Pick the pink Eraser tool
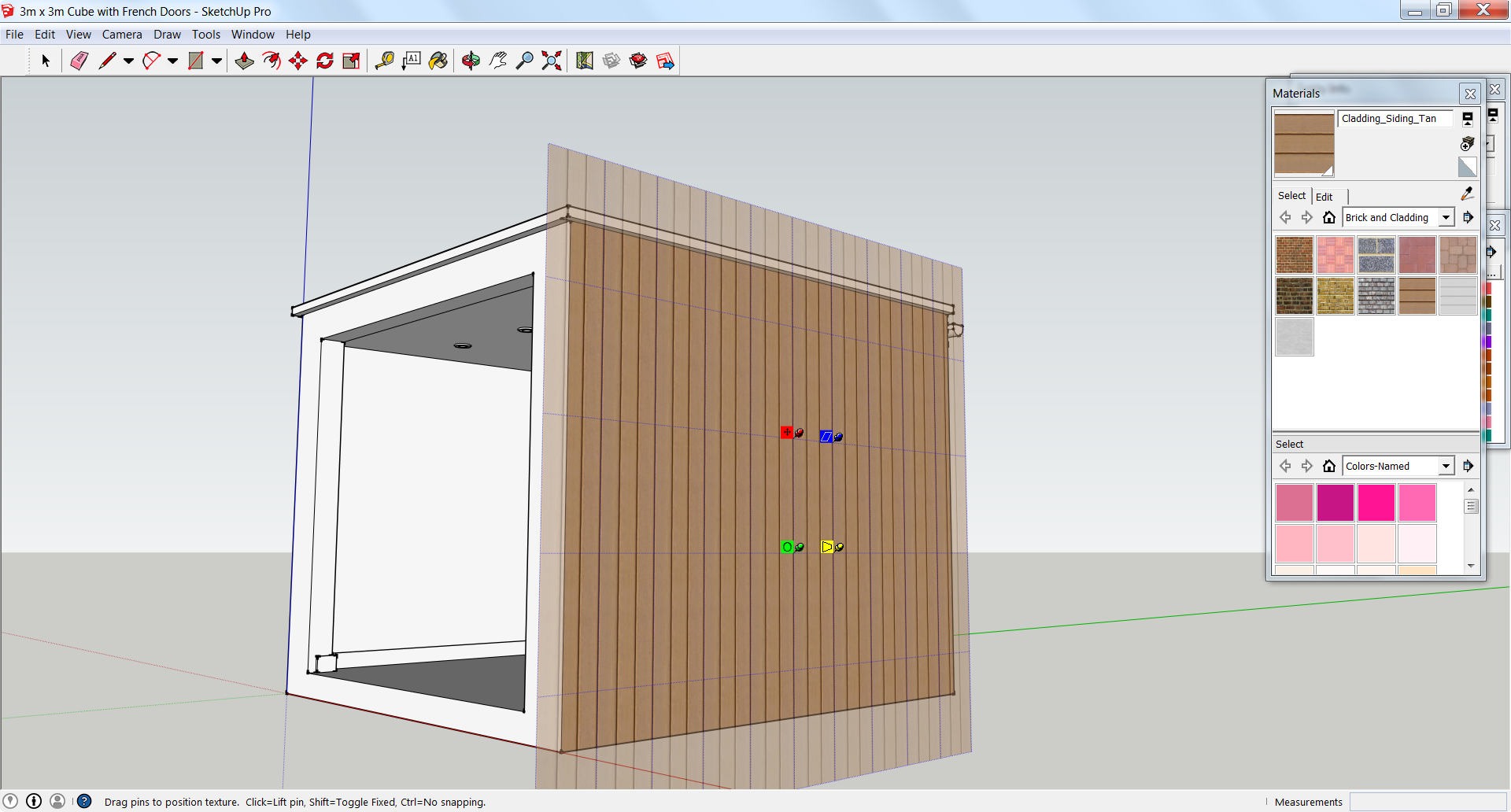This screenshot has width=1511, height=812. click(x=79, y=61)
